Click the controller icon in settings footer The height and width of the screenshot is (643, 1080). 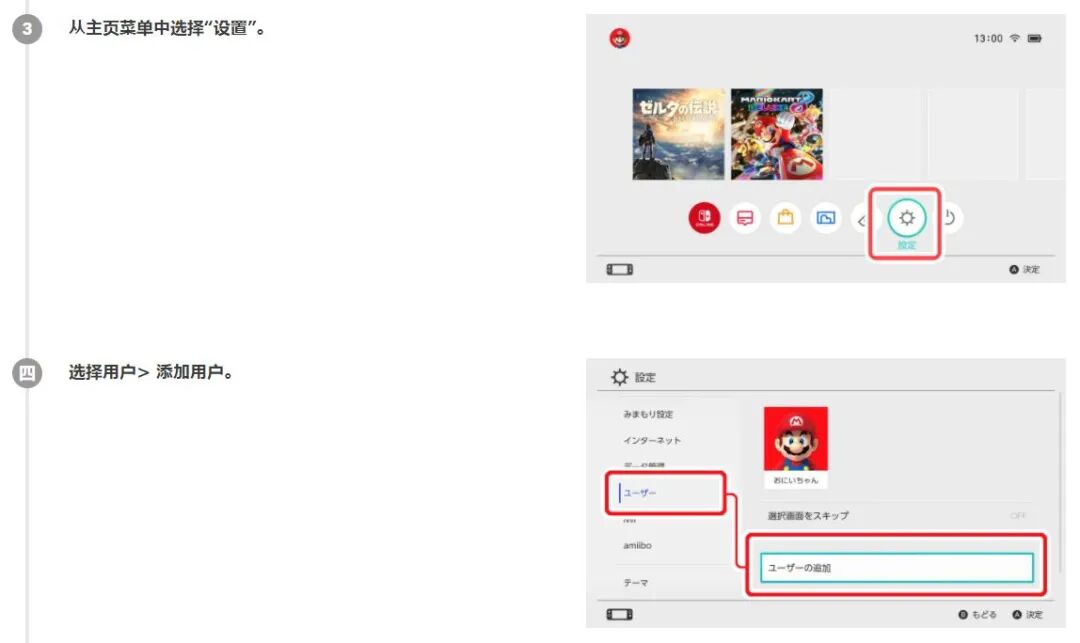[619, 614]
